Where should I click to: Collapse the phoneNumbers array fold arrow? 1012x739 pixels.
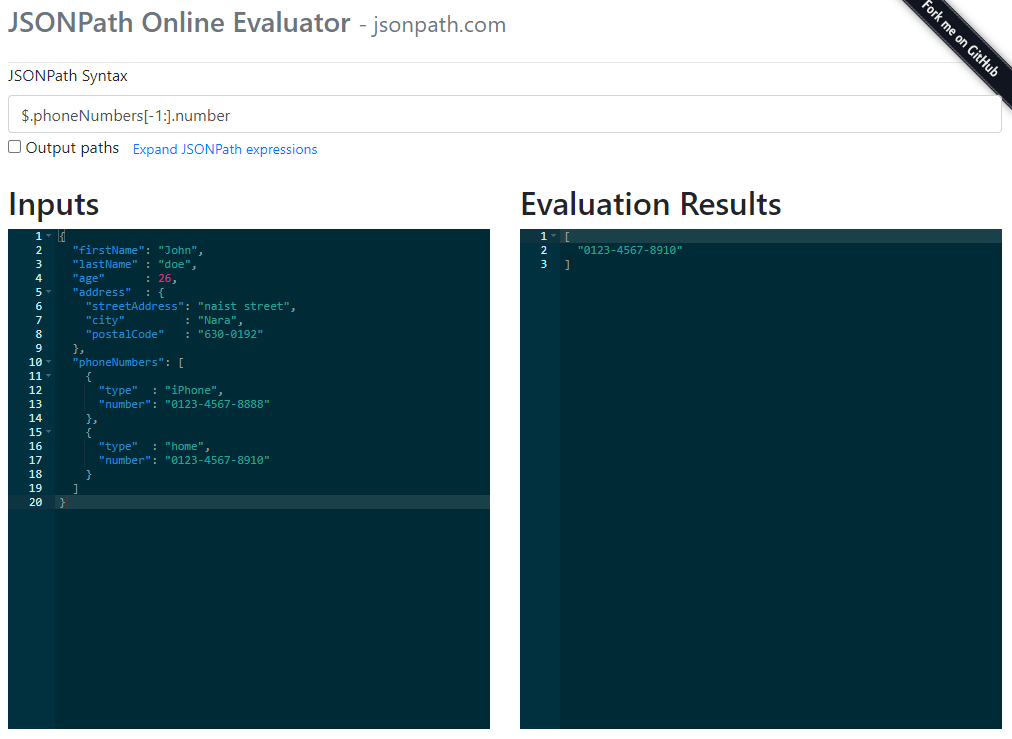click(48, 361)
